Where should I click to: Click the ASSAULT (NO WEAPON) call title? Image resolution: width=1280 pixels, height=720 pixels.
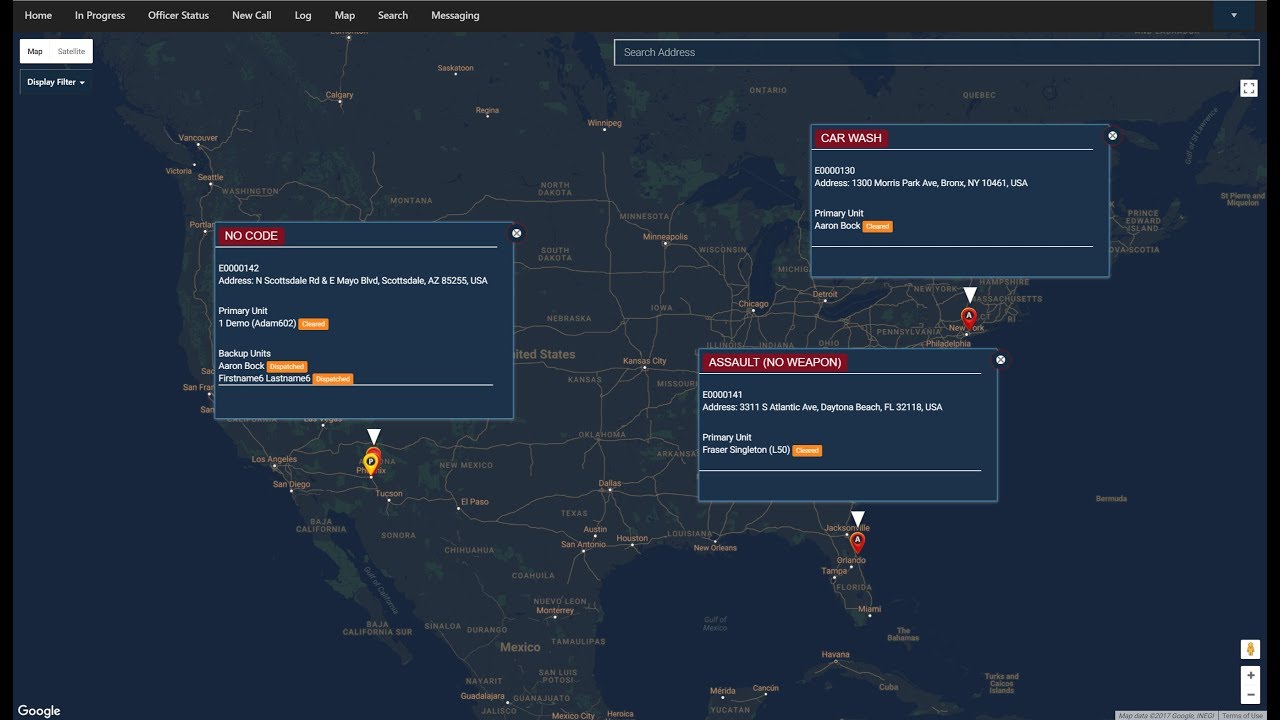pos(775,362)
